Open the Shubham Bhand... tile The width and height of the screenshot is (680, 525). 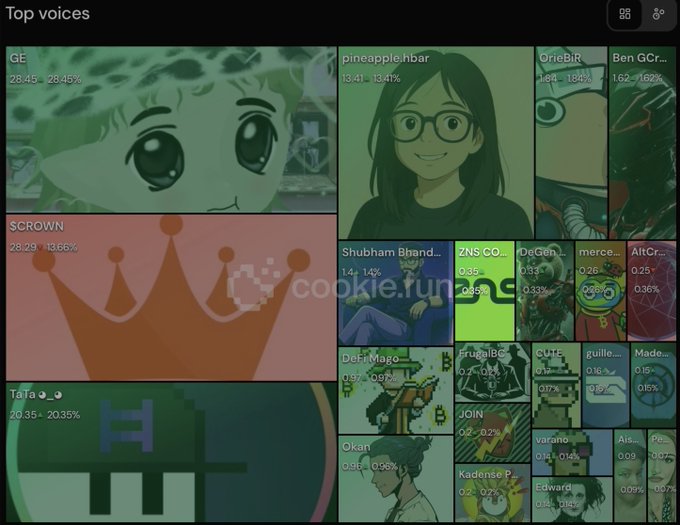396,293
